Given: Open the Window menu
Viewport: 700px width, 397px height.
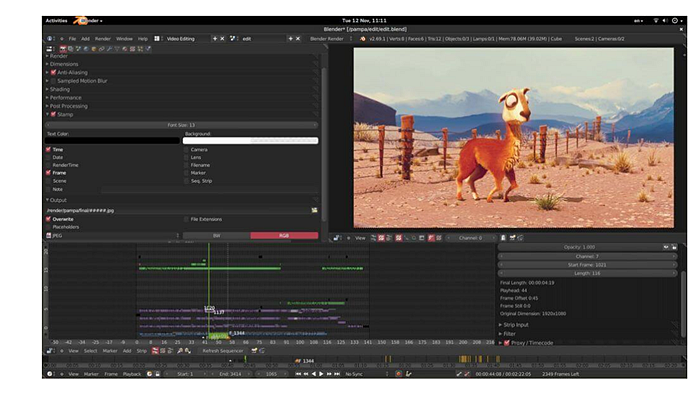Looking at the screenshot, I should pyautogui.click(x=124, y=39).
